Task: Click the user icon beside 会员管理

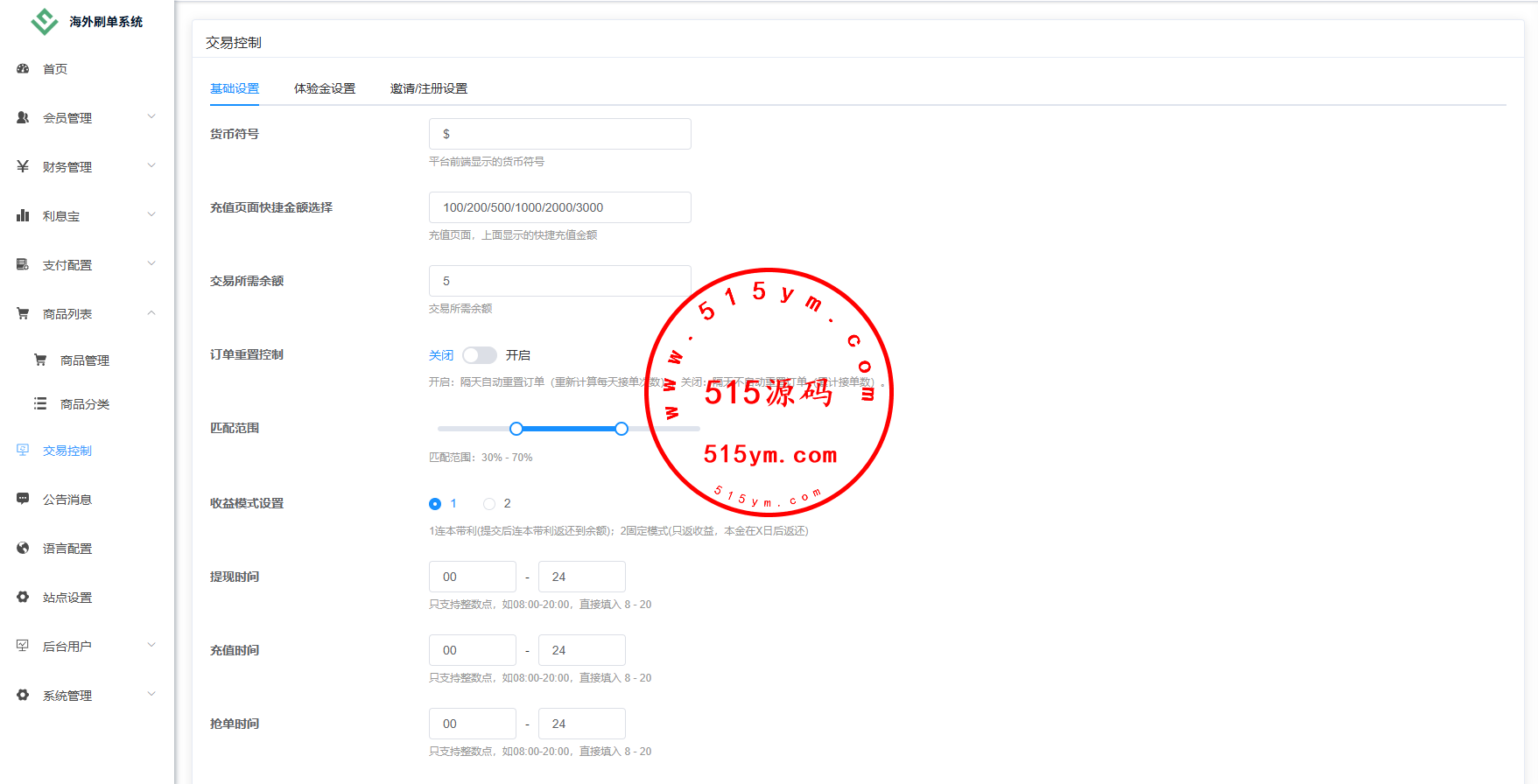Action: click(x=23, y=117)
